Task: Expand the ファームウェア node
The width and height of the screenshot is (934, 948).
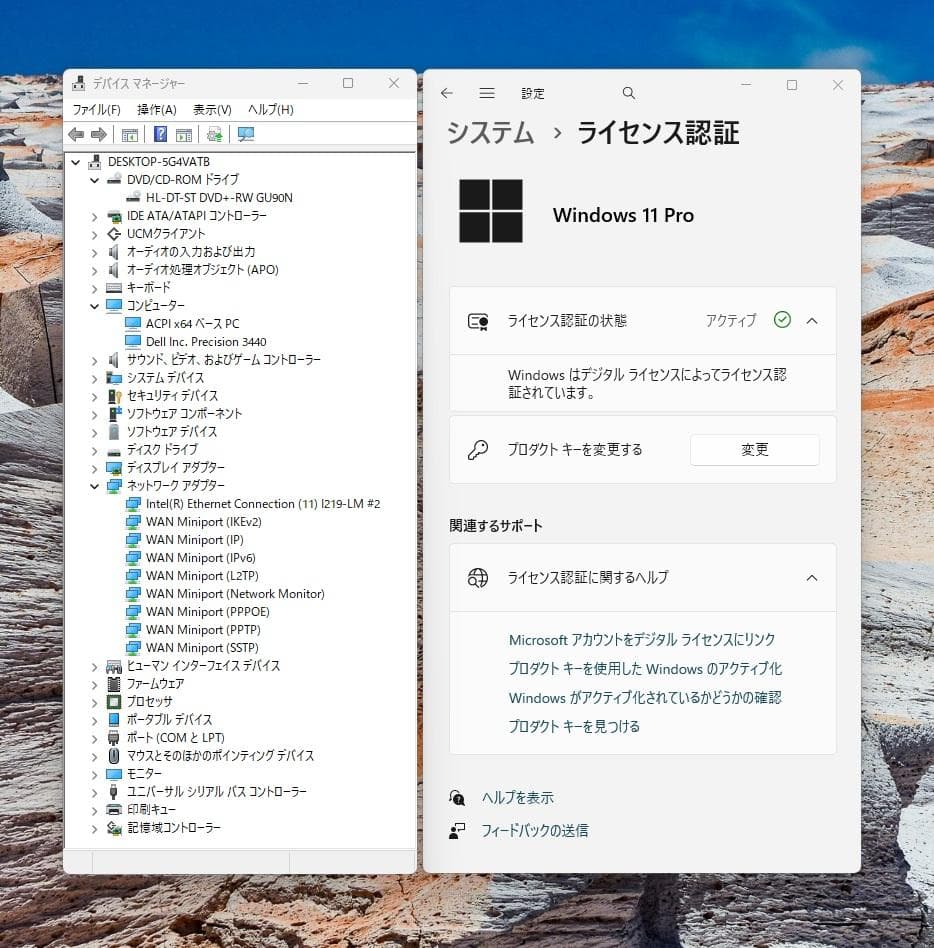Action: click(94, 685)
